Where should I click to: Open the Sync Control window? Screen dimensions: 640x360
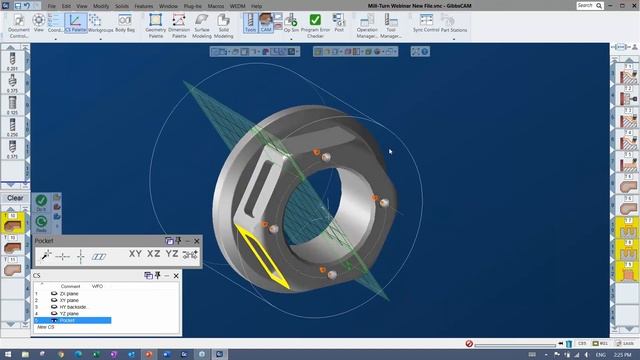coord(426,23)
